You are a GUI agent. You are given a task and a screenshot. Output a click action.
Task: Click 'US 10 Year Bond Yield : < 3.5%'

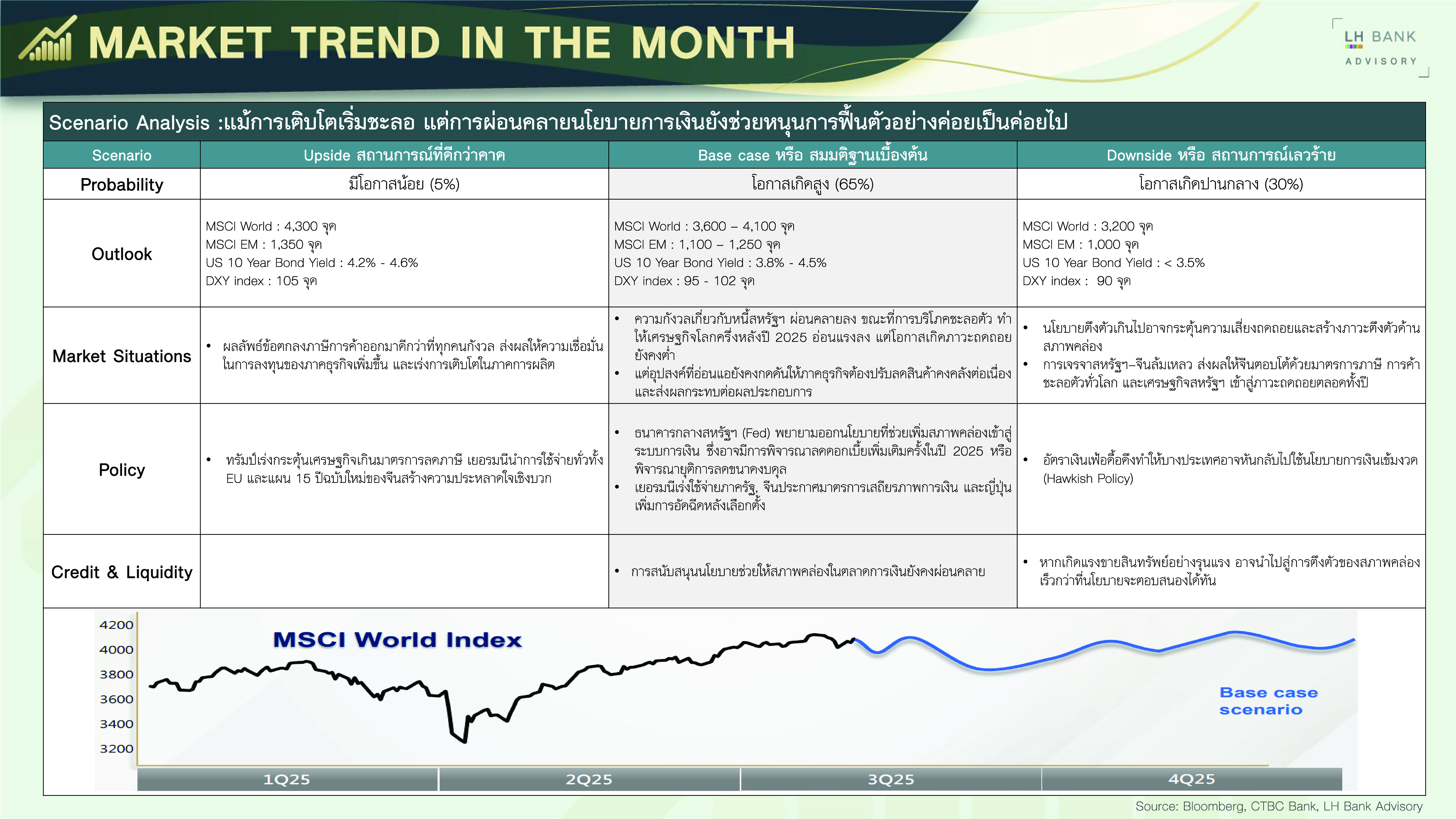click(x=1113, y=263)
